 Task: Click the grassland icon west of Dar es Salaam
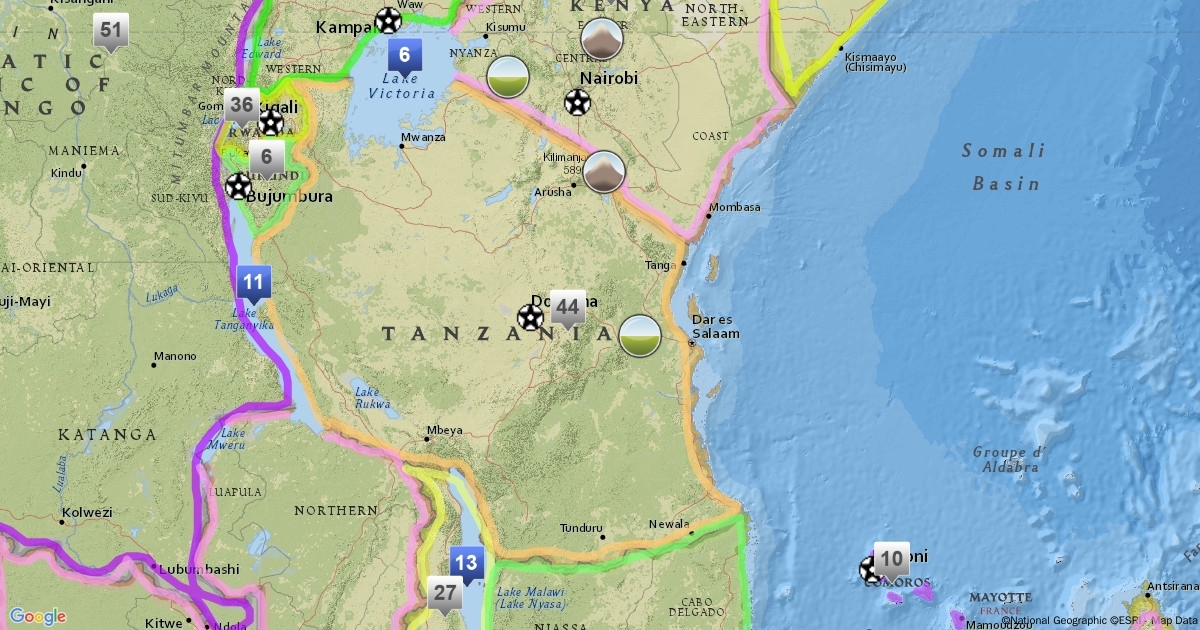[640, 336]
